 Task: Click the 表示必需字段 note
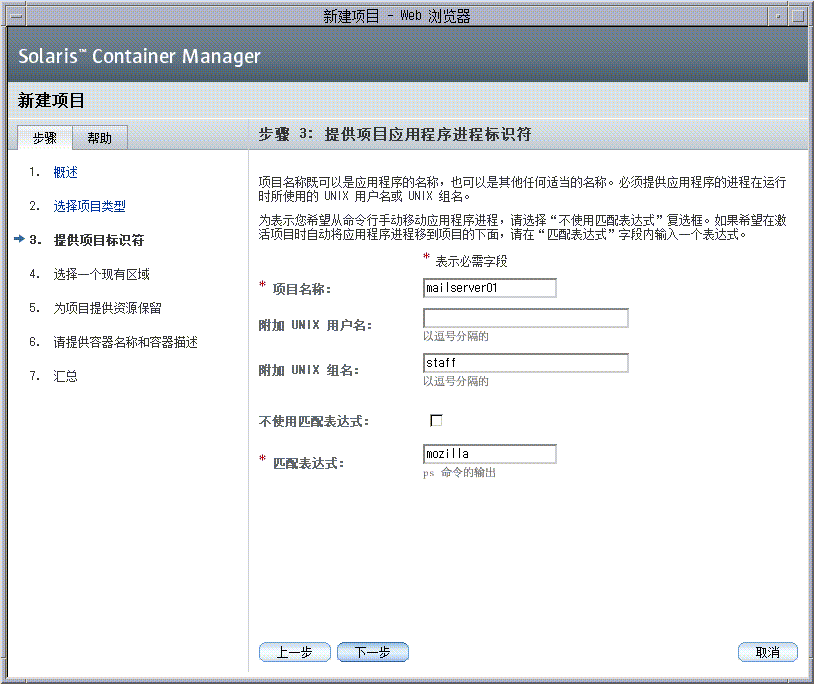click(x=471, y=261)
